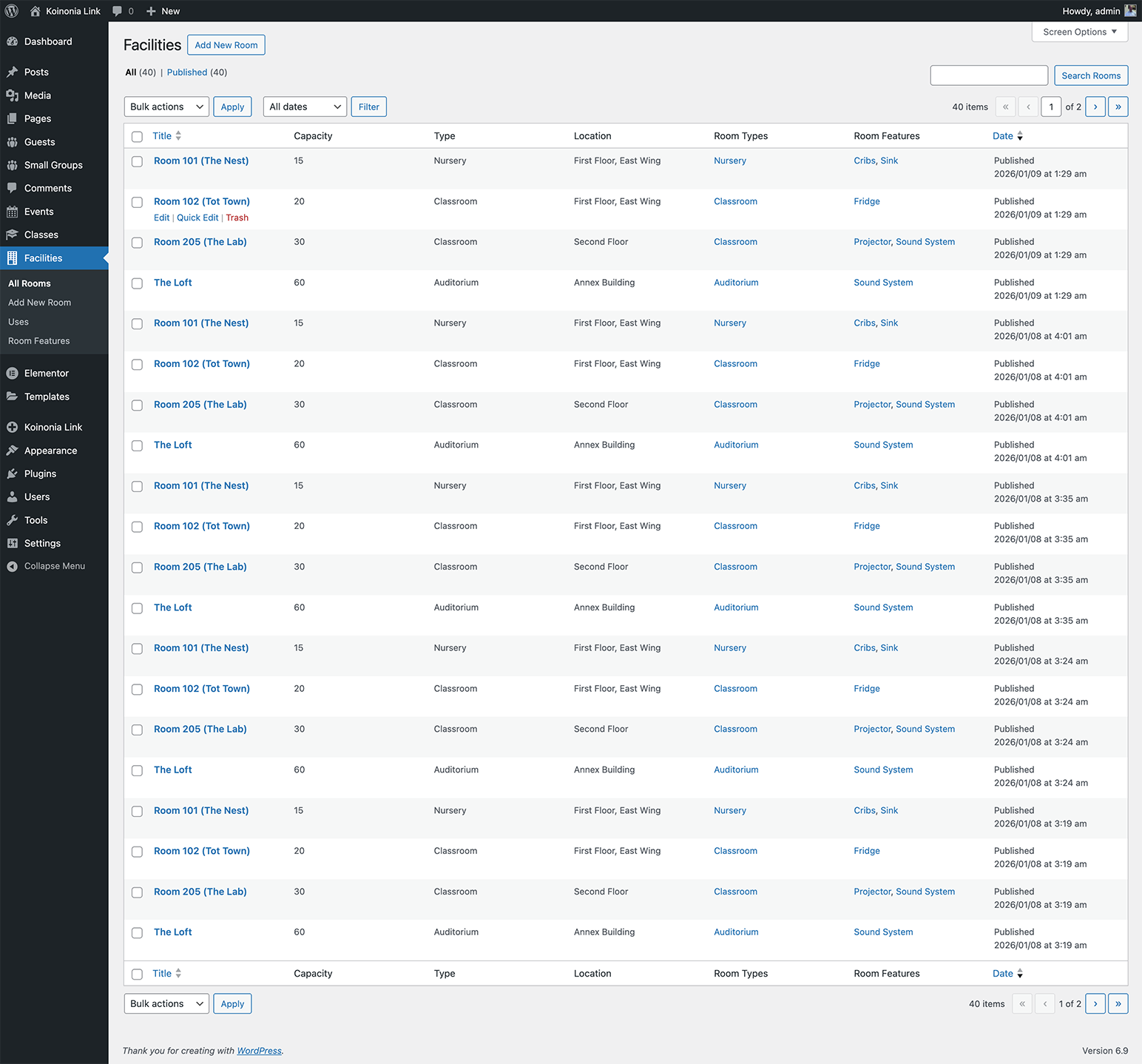Open Media library via its sidebar icon

click(13, 95)
